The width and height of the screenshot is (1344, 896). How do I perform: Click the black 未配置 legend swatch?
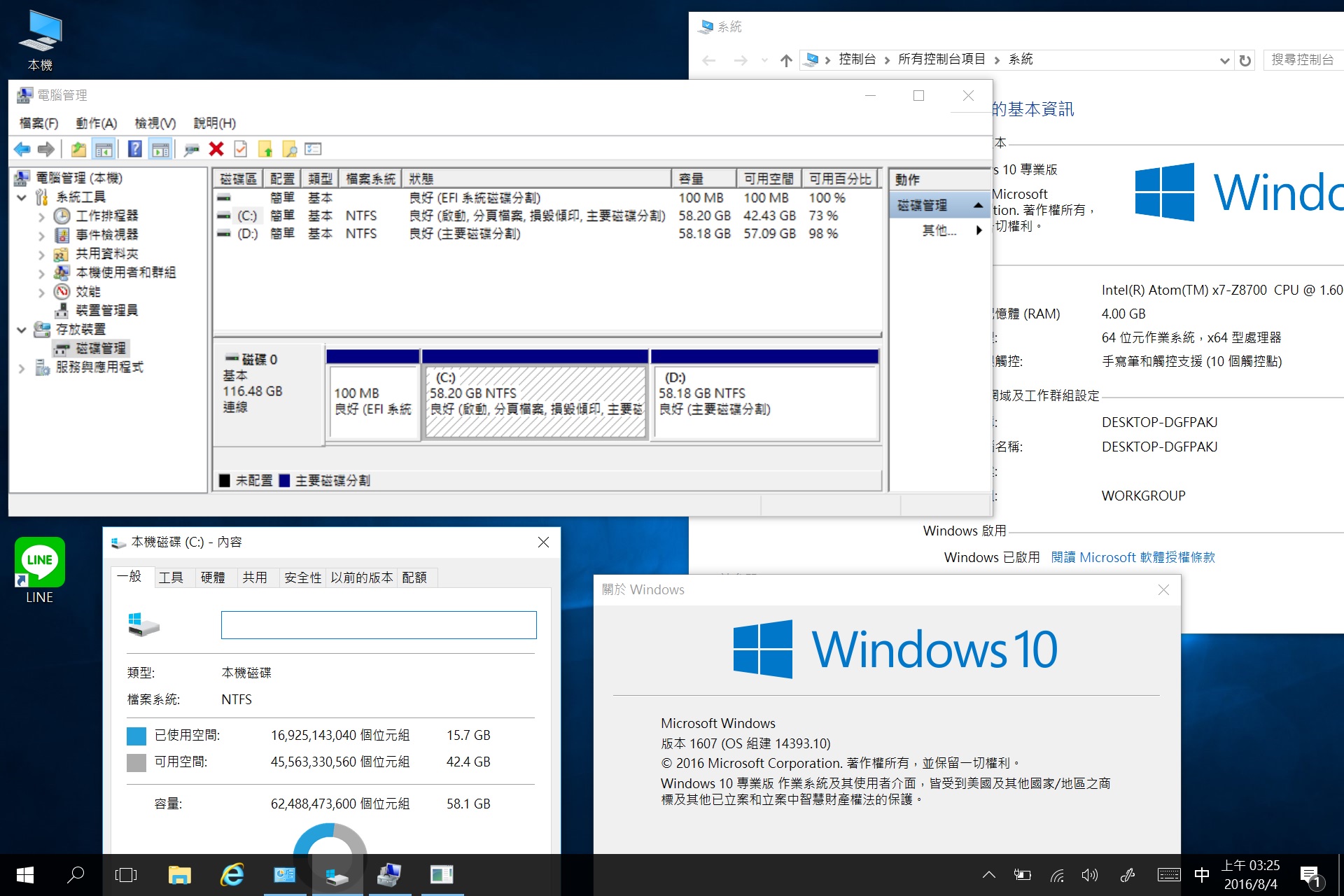pos(225,481)
